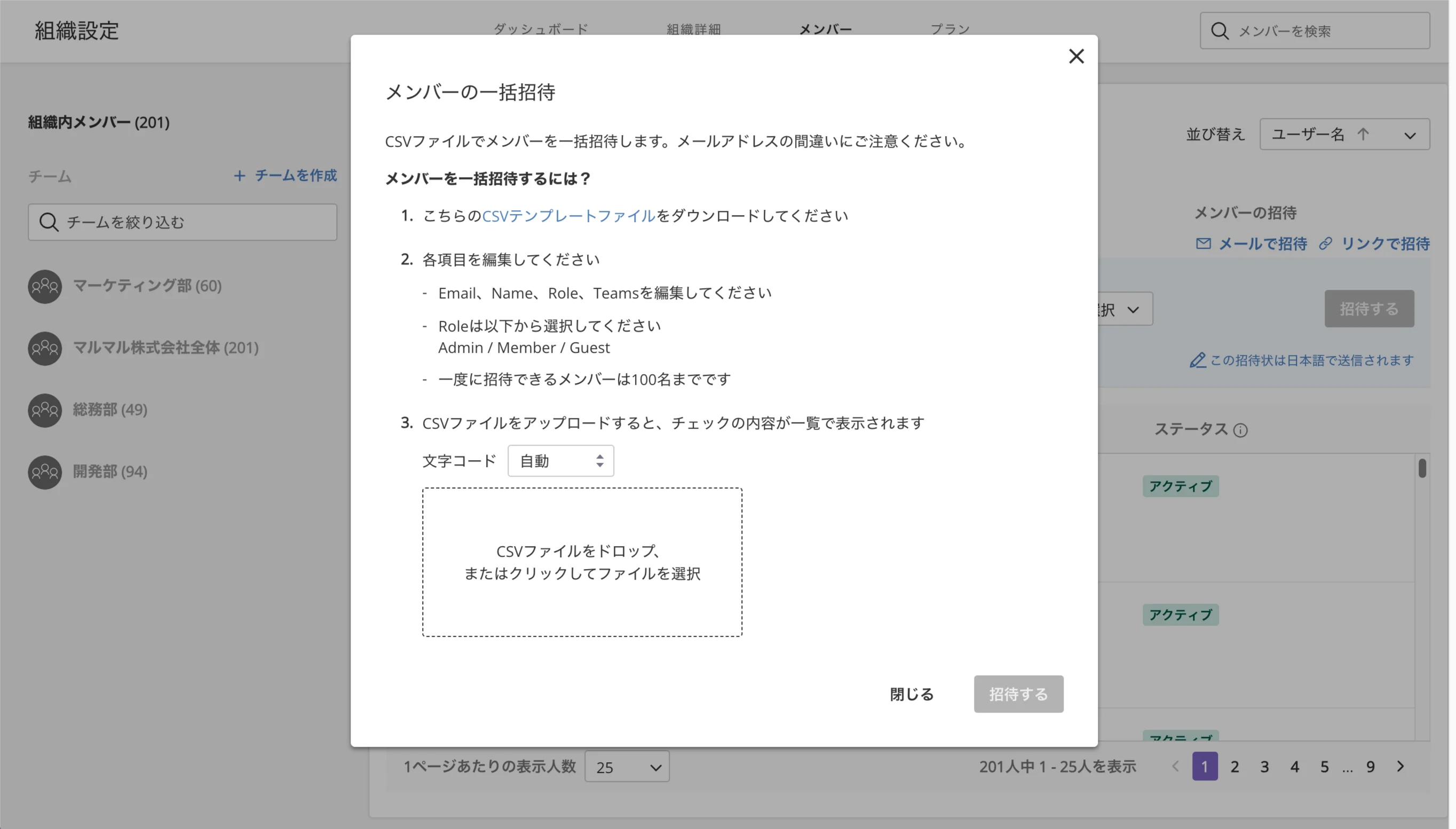The width and height of the screenshot is (1456, 829).
Task: Go to page 3 in pagination
Action: click(x=1264, y=767)
